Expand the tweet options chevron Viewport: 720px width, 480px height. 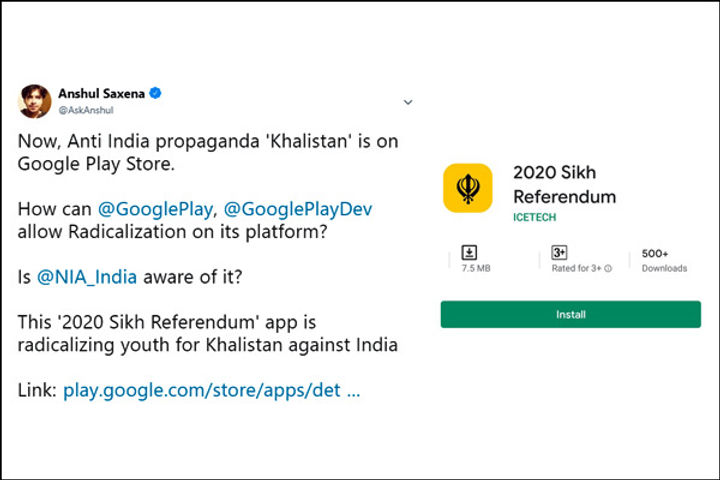(x=408, y=102)
